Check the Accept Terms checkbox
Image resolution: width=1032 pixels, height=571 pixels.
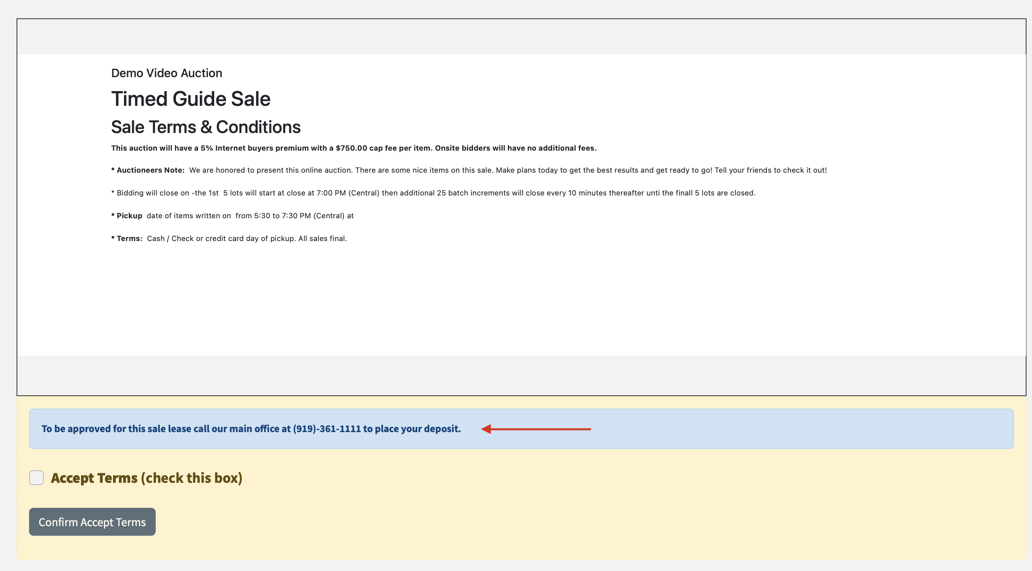coord(37,478)
